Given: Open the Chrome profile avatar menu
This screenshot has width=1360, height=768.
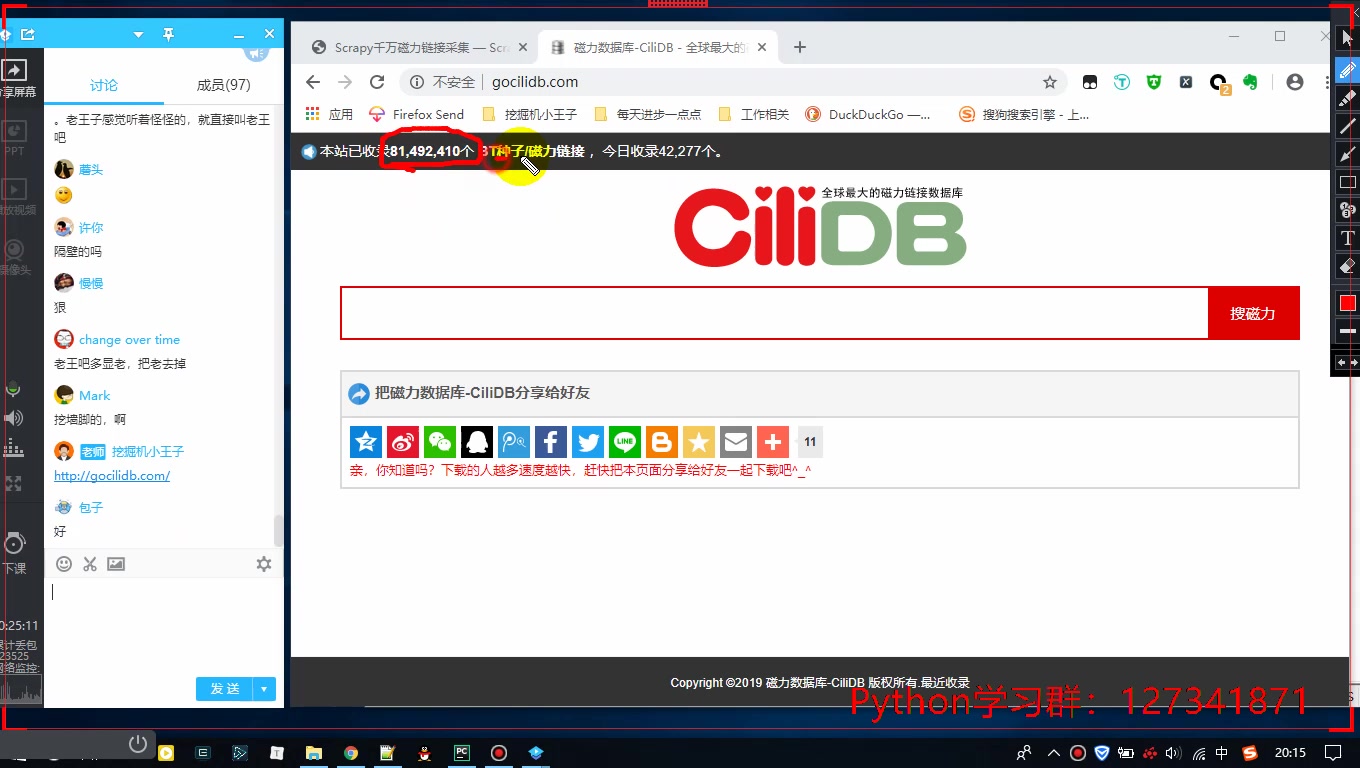Looking at the screenshot, I should point(1295,82).
